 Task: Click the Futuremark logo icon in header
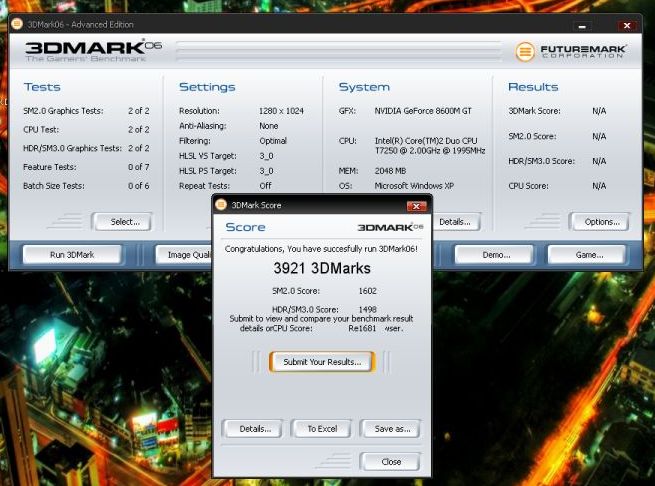click(x=525, y=52)
